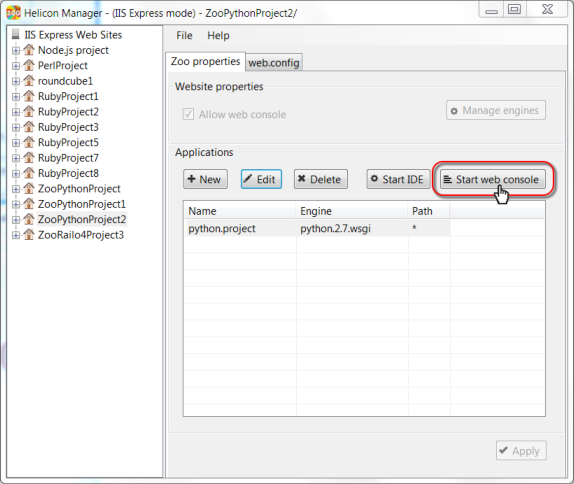Viewport: 574px width, 484px height.
Task: Click the Delete application button
Action: click(x=321, y=179)
